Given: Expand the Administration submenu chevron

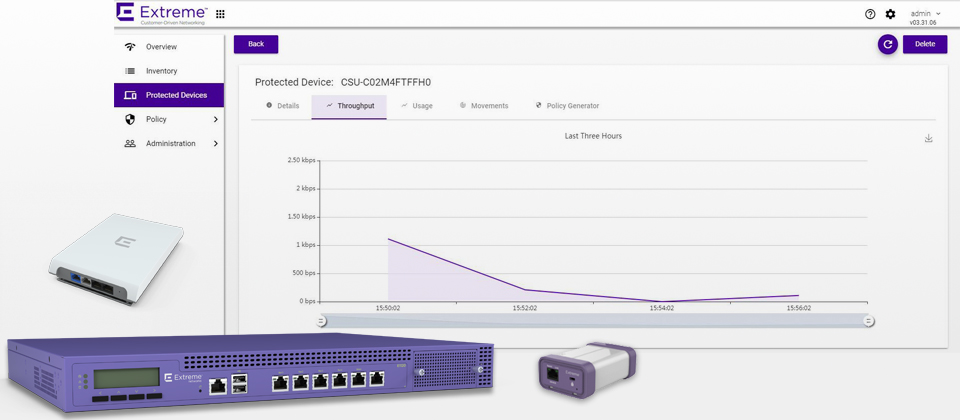Looking at the screenshot, I should point(216,143).
